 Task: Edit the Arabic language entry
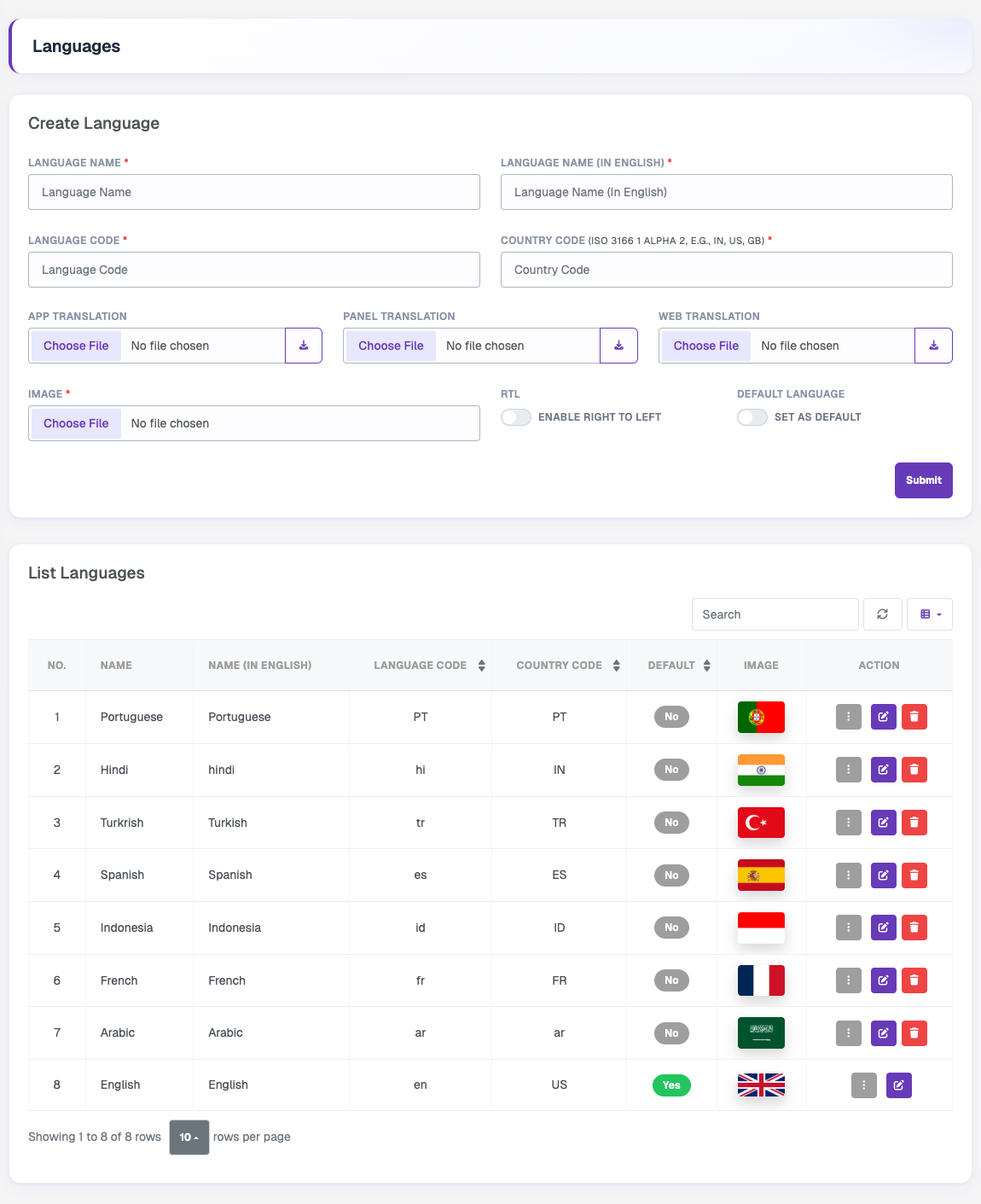coord(884,1033)
